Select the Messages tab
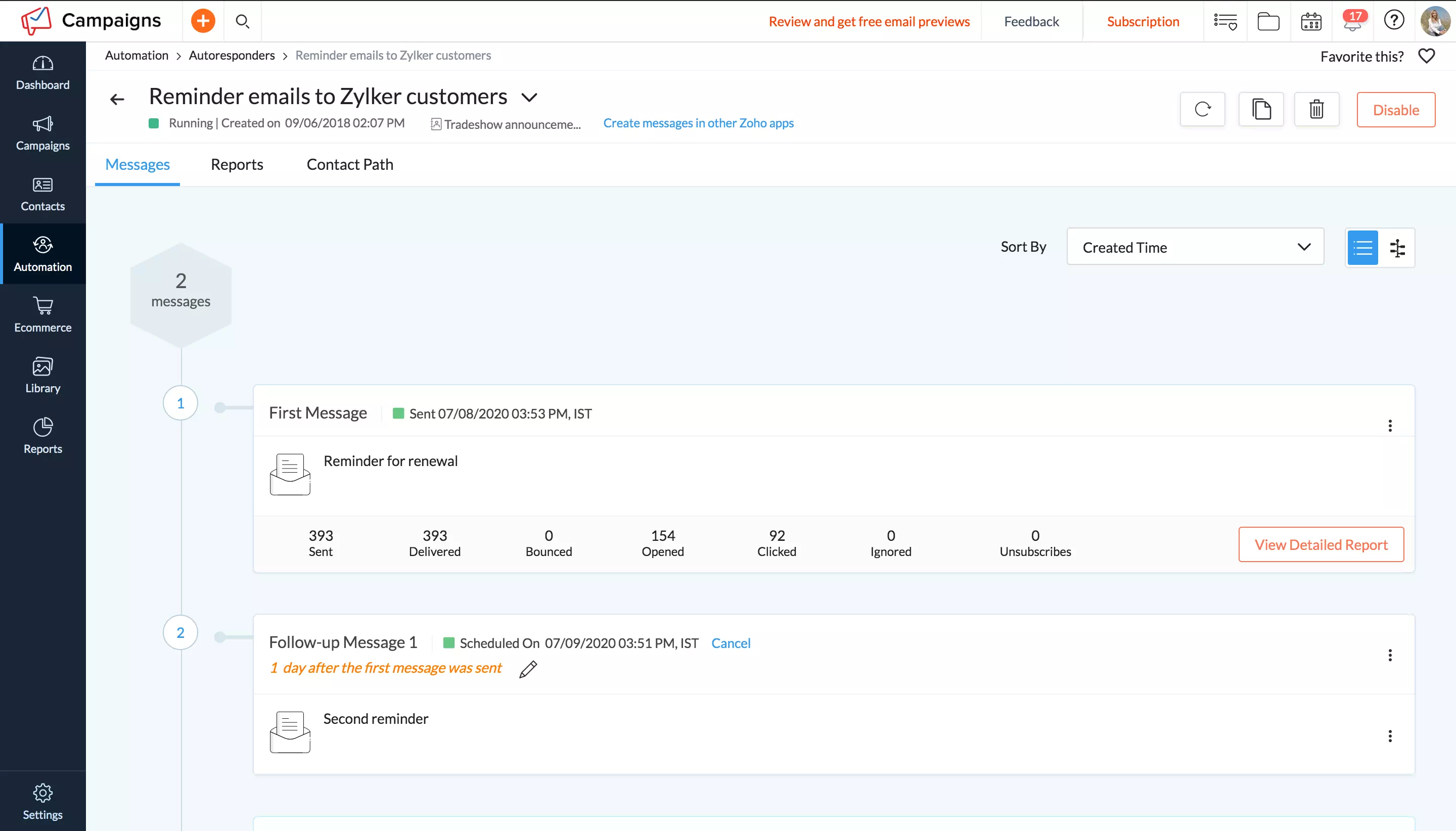1456x831 pixels. pos(138,164)
